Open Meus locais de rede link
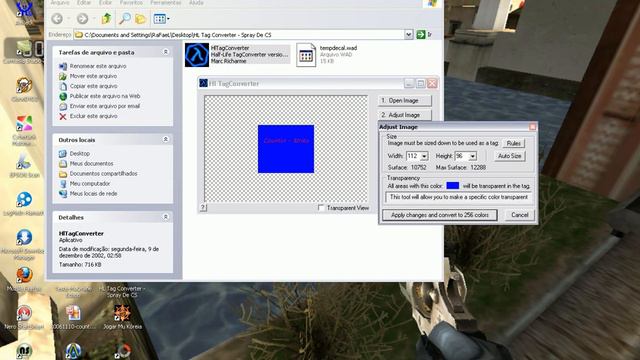The width and height of the screenshot is (640, 360). tap(93, 193)
